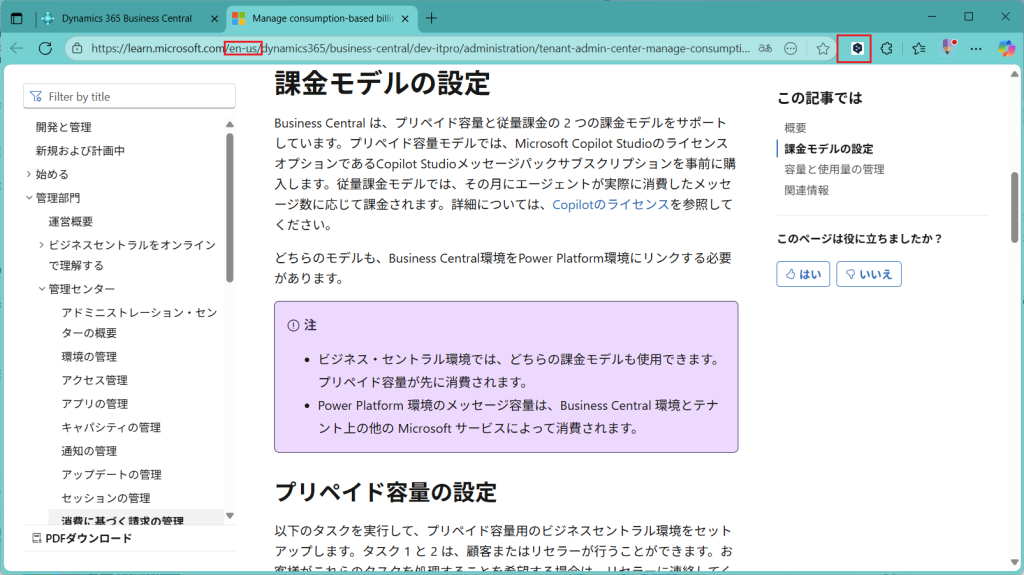
Task: Expand the 始める tree node
Action: [29, 174]
